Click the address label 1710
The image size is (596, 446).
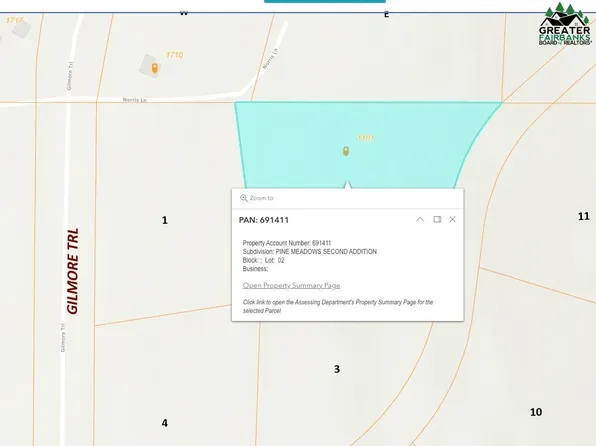(x=174, y=55)
